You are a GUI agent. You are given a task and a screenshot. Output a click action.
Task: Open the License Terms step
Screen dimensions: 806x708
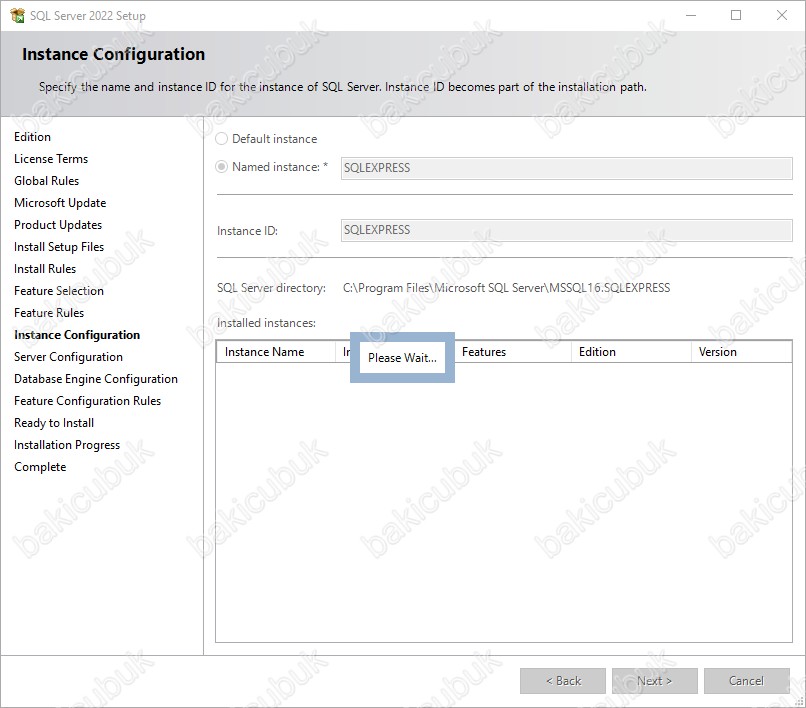51,159
